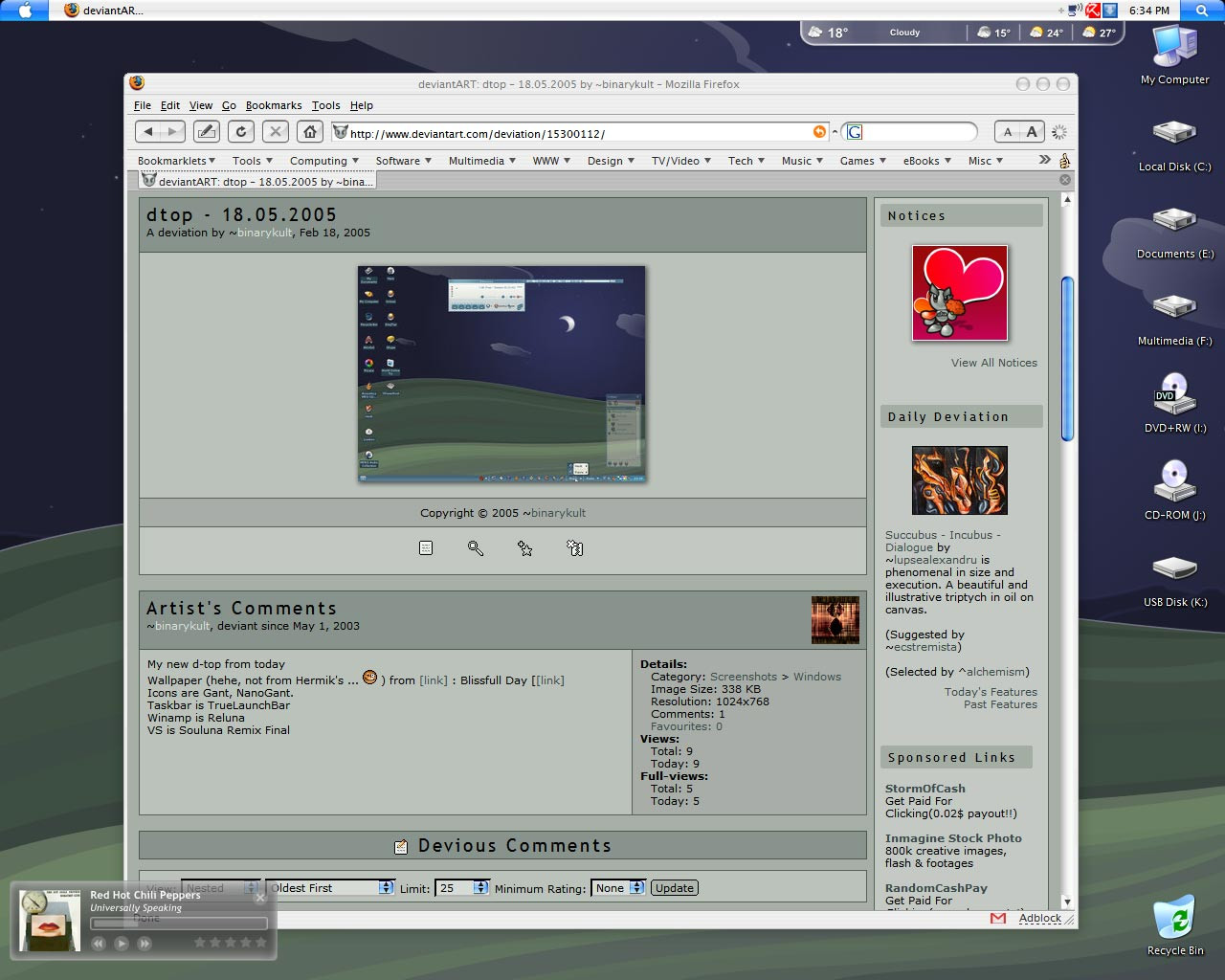Open the Bookmarks menu
The height and width of the screenshot is (980, 1225).
pyautogui.click(x=274, y=105)
